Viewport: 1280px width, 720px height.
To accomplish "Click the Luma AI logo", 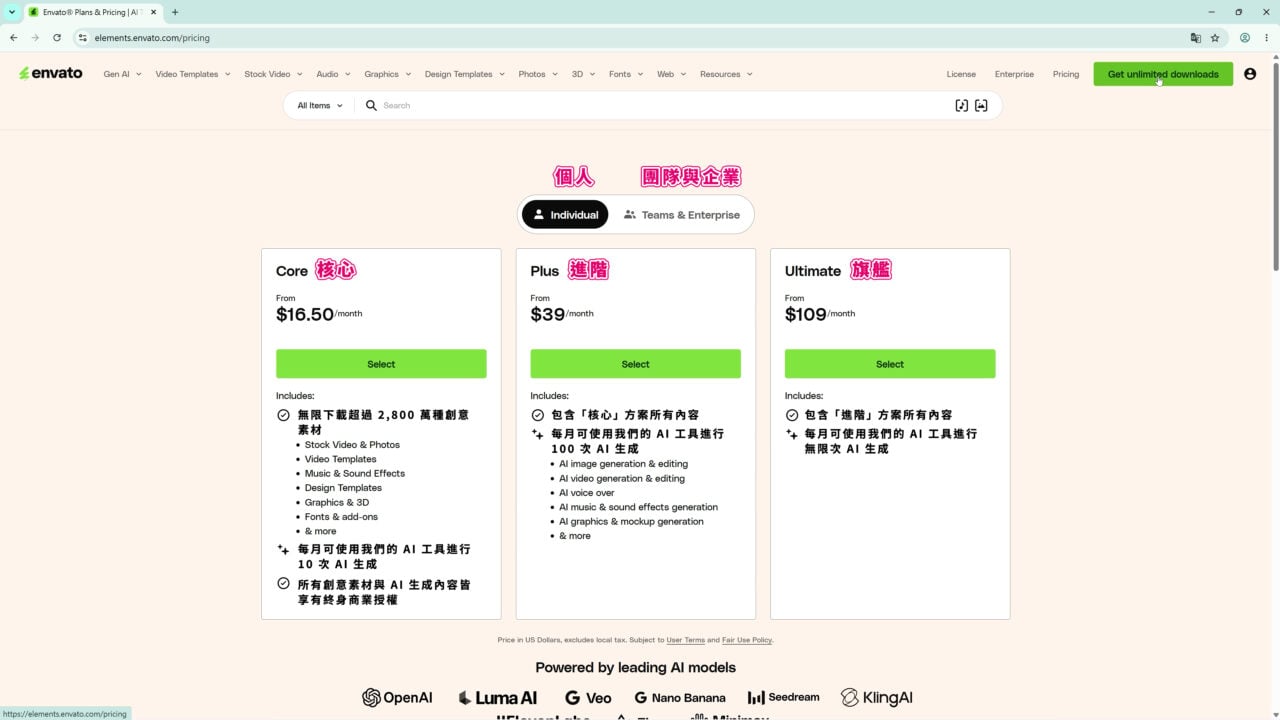I will click(497, 697).
